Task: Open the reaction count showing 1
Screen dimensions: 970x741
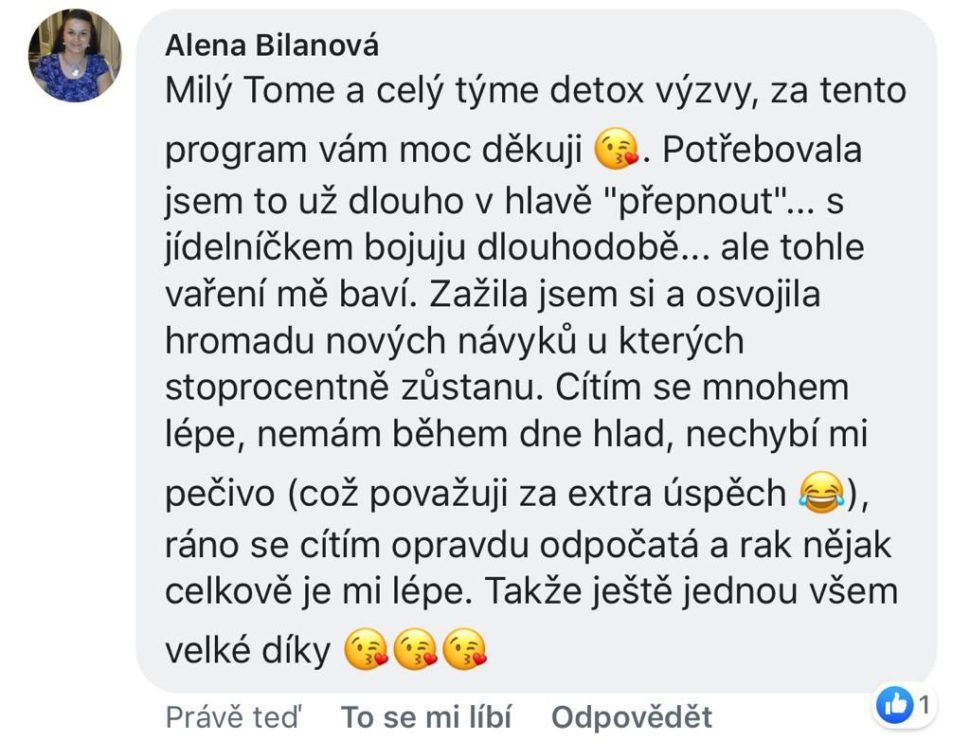Action: [924, 705]
